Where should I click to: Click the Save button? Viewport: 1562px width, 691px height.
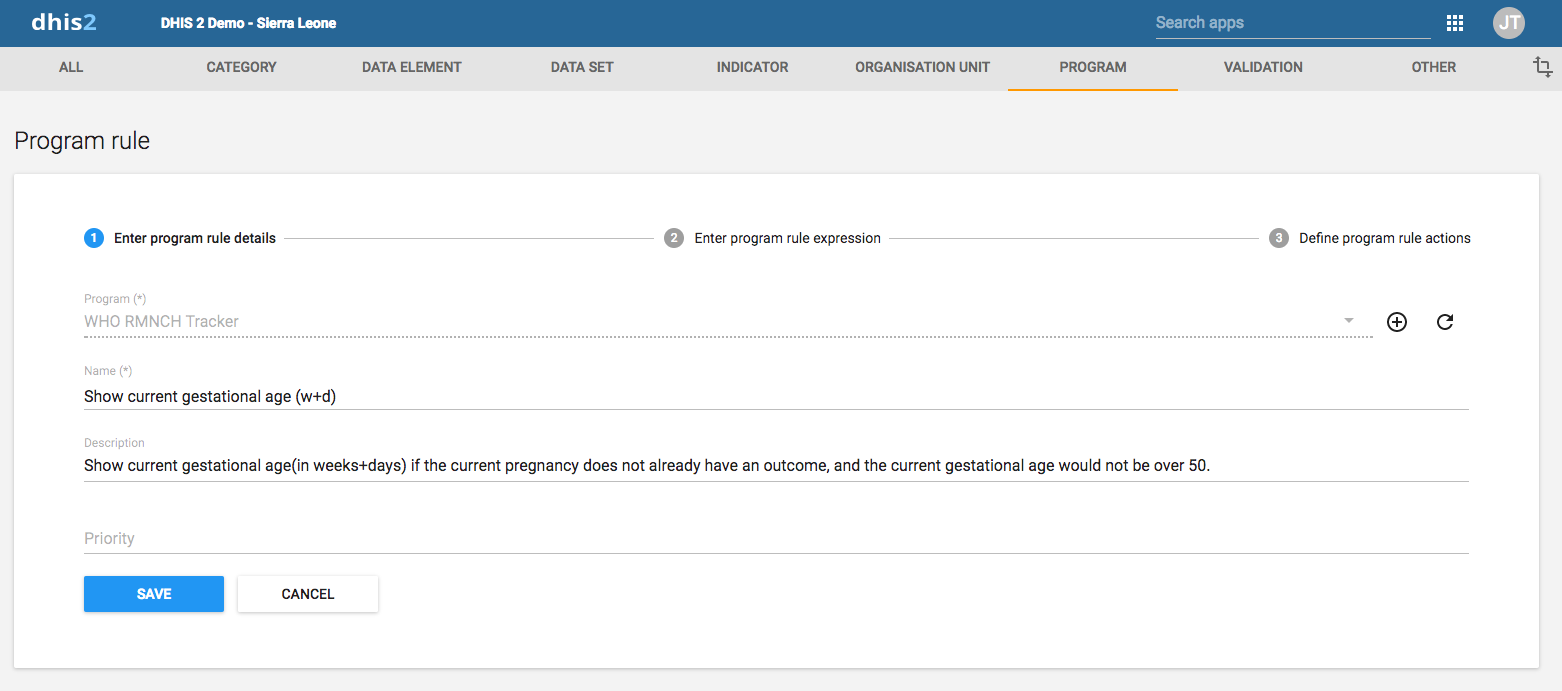[154, 594]
